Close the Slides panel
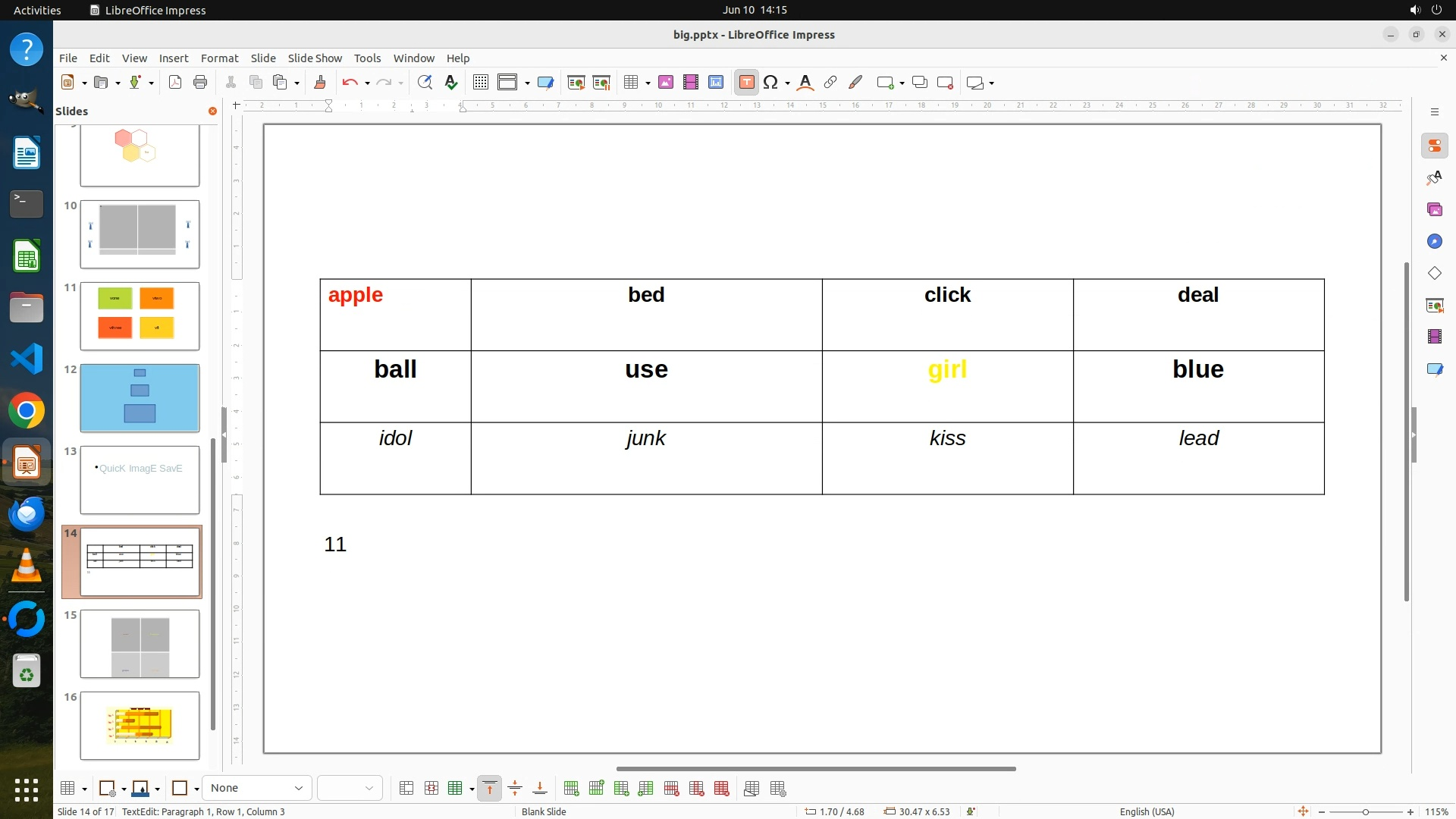The height and width of the screenshot is (819, 1456). tap(212, 111)
